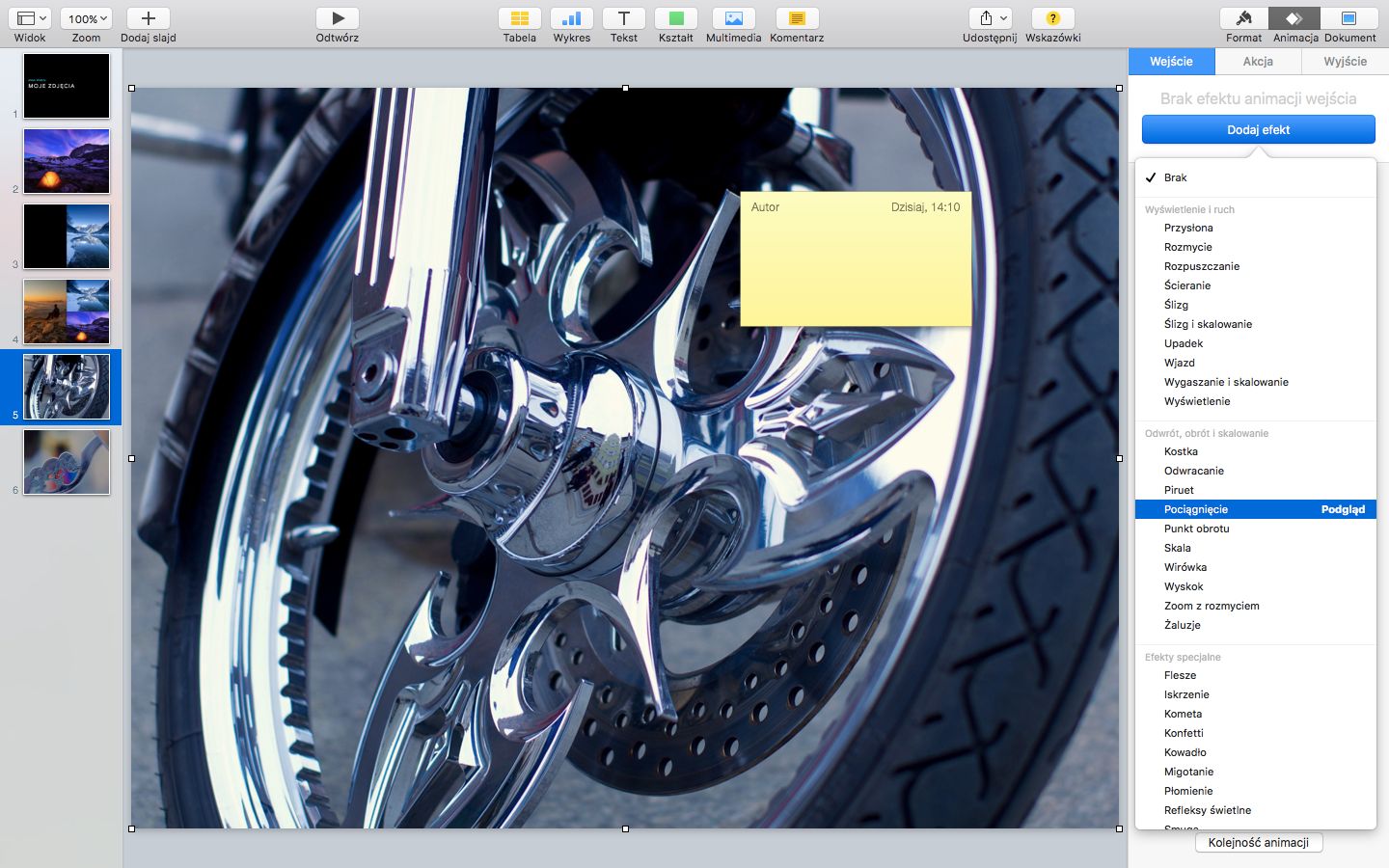
Task: Choose the Konfetti effect
Action: pyautogui.click(x=1256, y=733)
